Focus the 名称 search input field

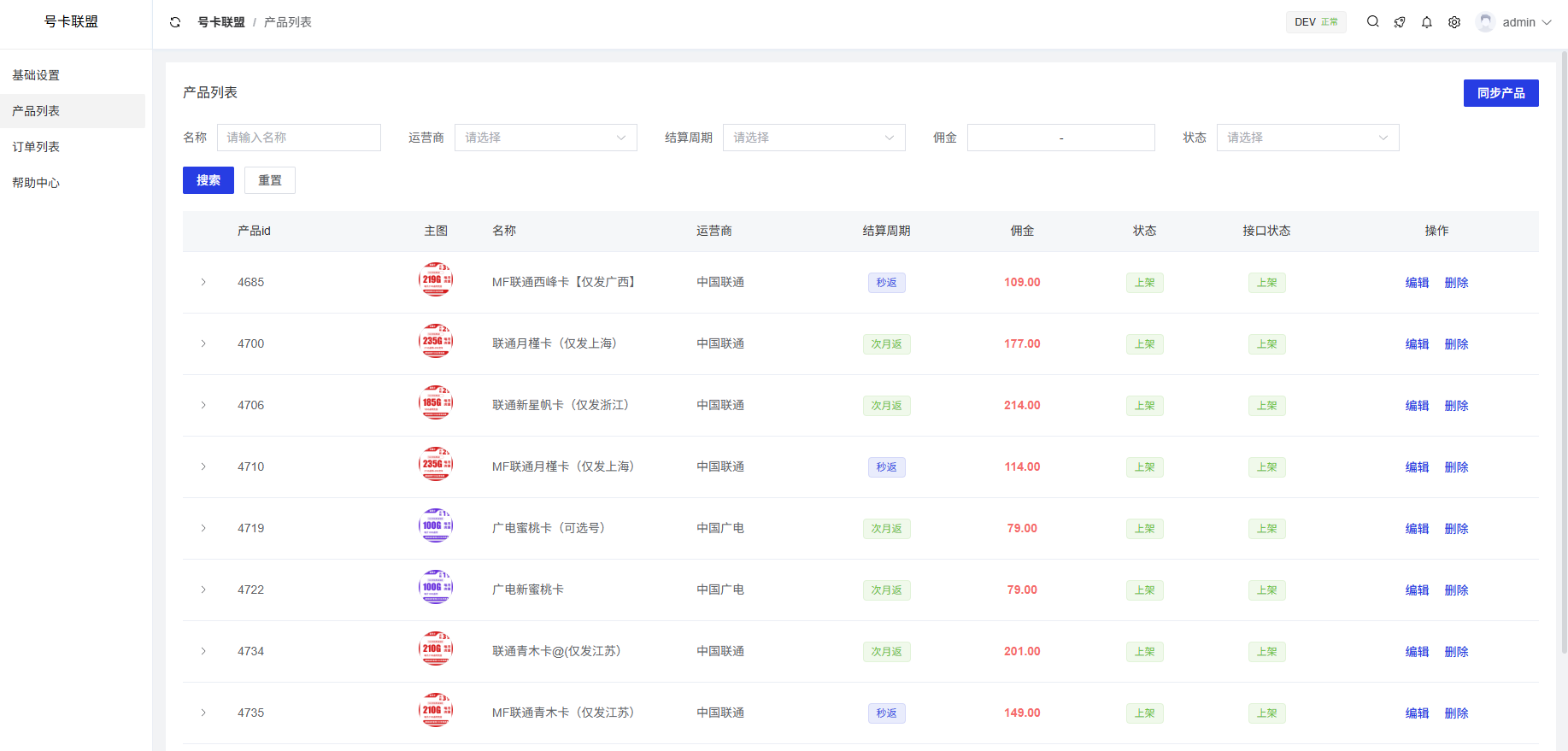(298, 138)
